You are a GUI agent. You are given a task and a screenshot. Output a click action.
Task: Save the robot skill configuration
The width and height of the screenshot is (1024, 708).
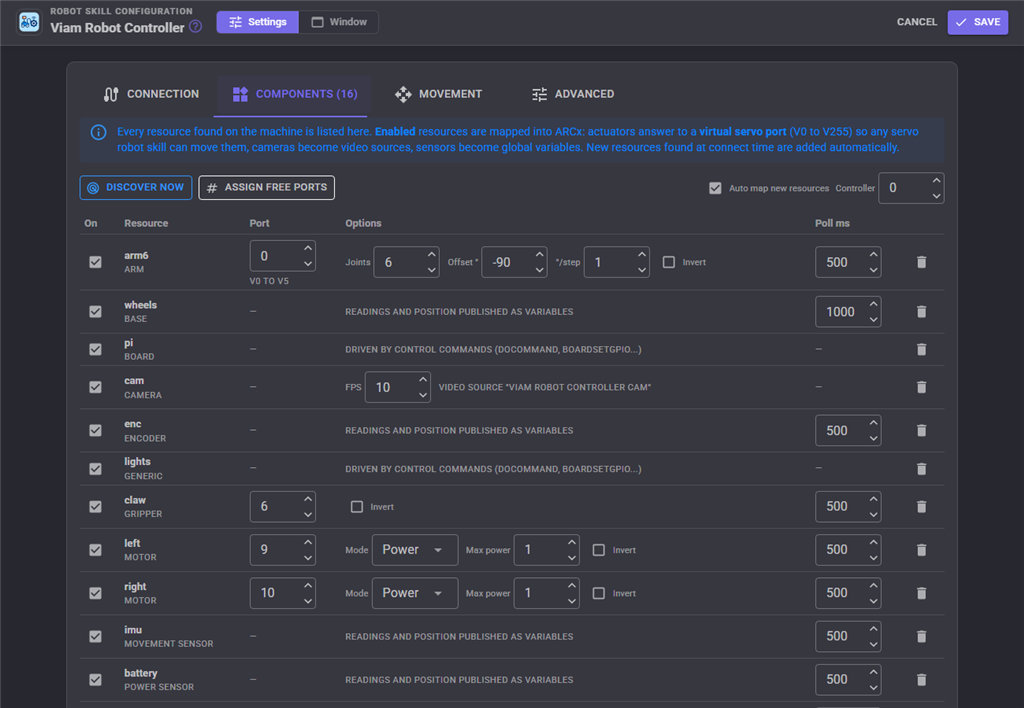978,22
